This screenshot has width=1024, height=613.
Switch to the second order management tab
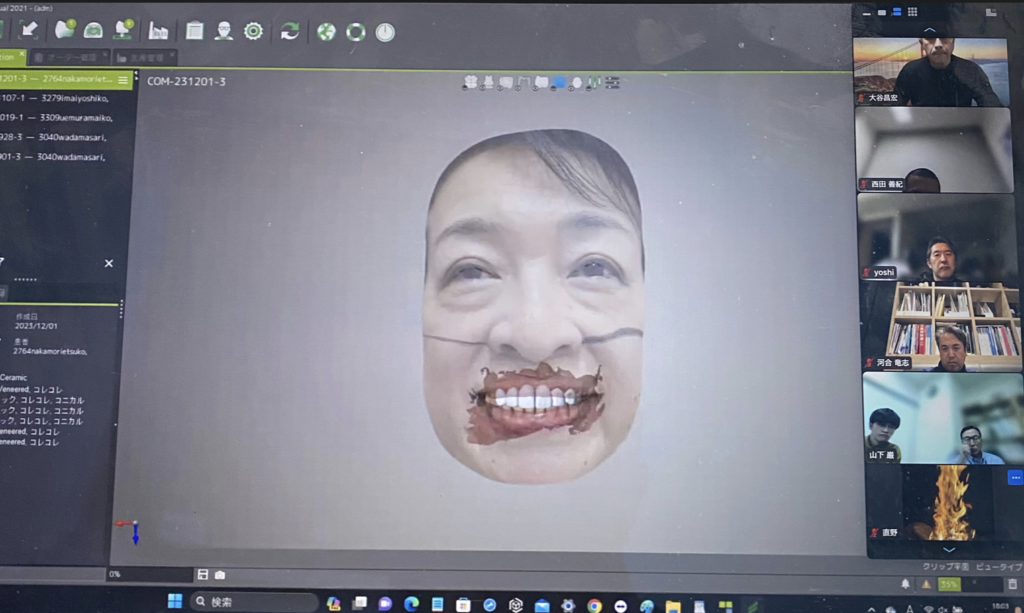click(70, 57)
